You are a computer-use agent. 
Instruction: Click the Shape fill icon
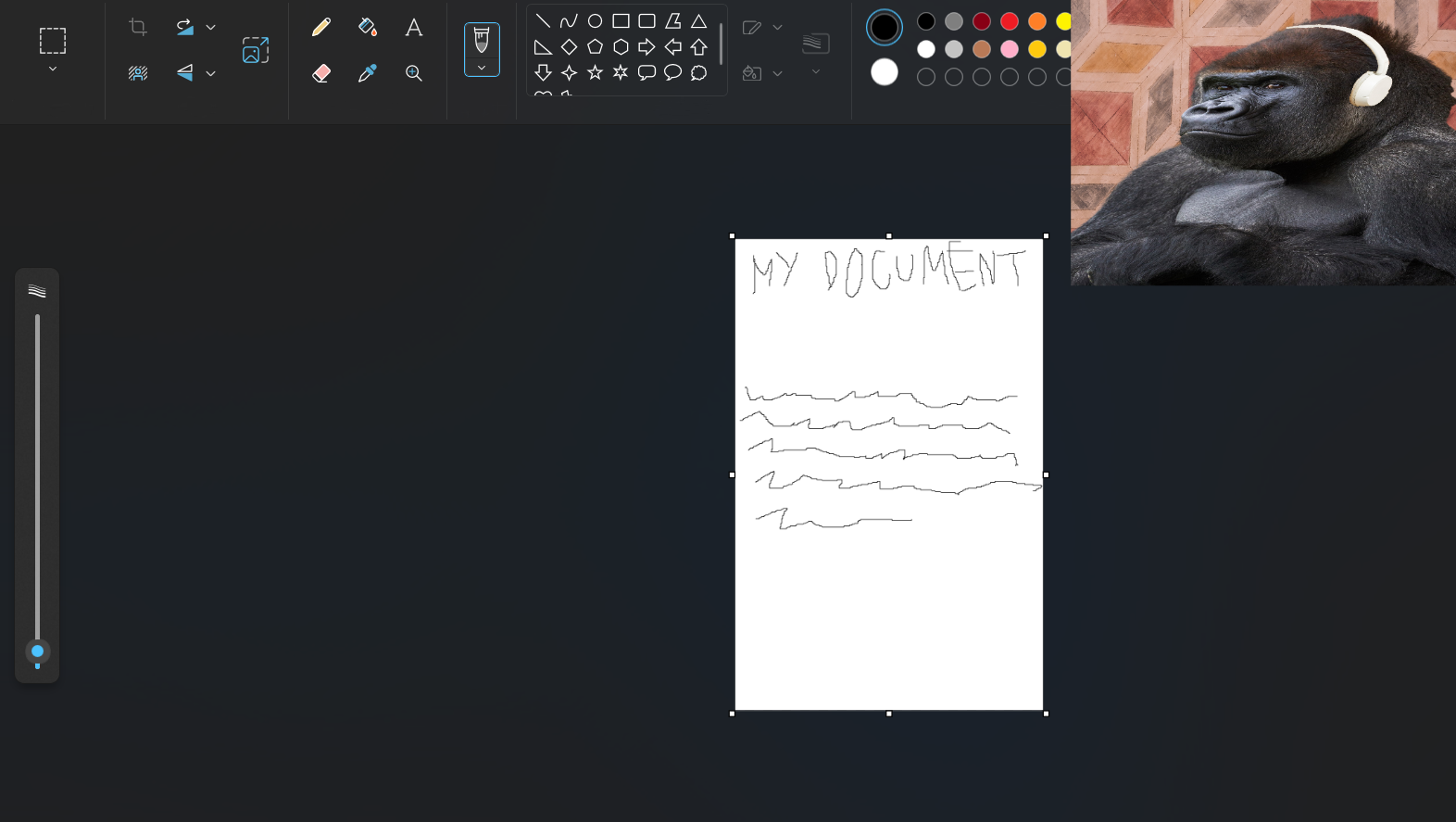752,73
